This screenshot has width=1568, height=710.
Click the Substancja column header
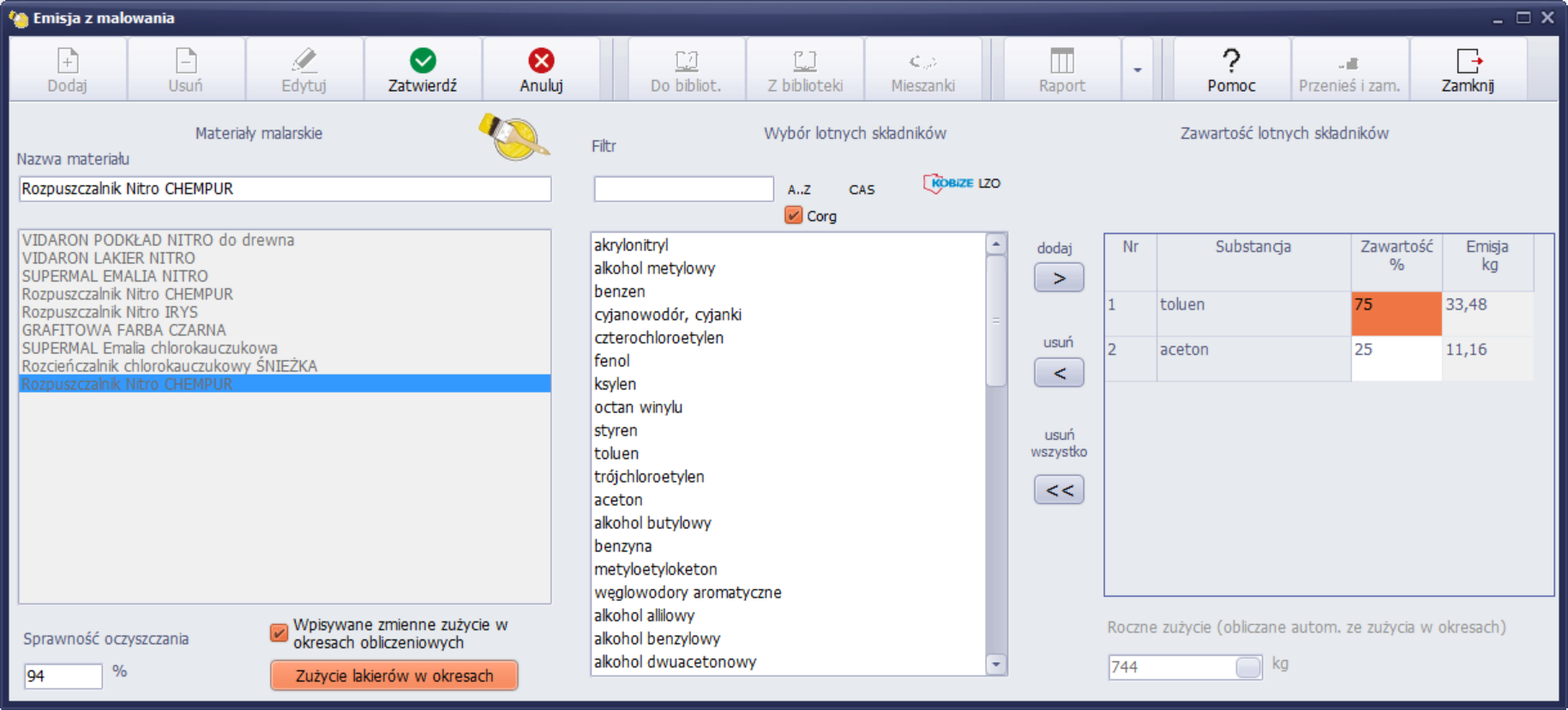click(x=1253, y=262)
